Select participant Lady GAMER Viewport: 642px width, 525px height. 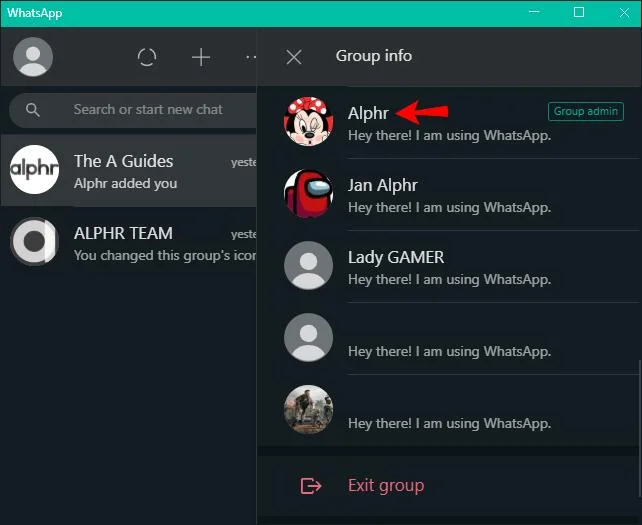click(x=449, y=266)
